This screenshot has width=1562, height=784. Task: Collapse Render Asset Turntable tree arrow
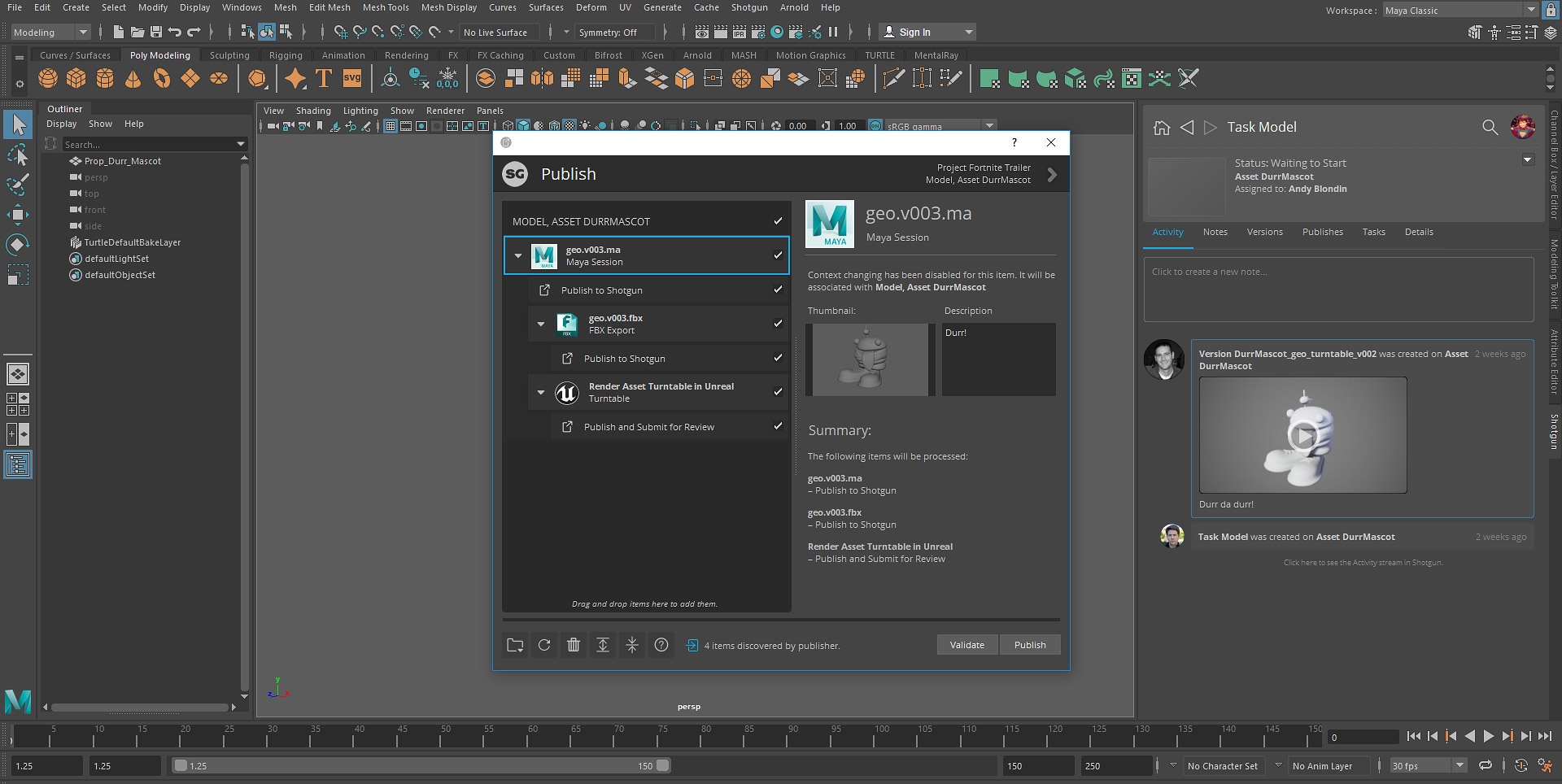pyautogui.click(x=541, y=392)
